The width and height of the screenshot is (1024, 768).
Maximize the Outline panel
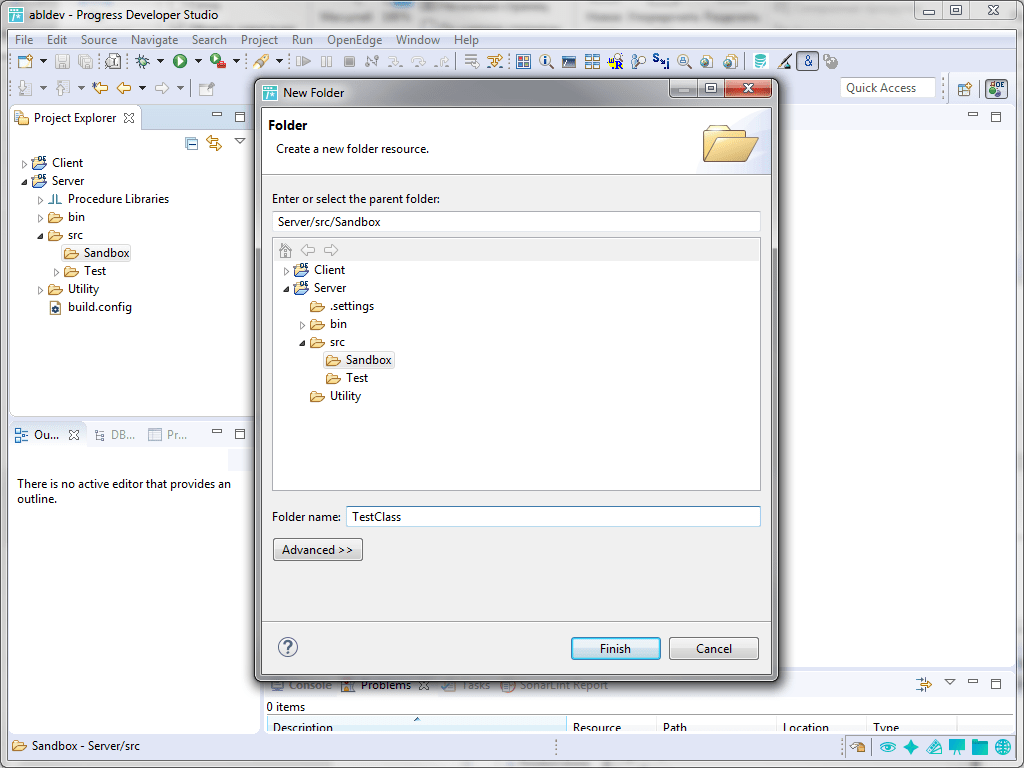point(240,434)
